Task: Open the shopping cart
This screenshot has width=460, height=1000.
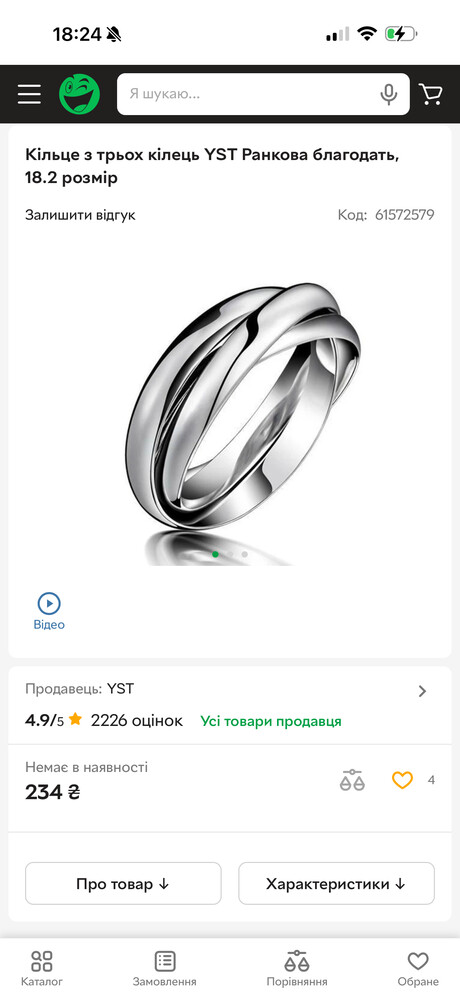Action: point(431,94)
